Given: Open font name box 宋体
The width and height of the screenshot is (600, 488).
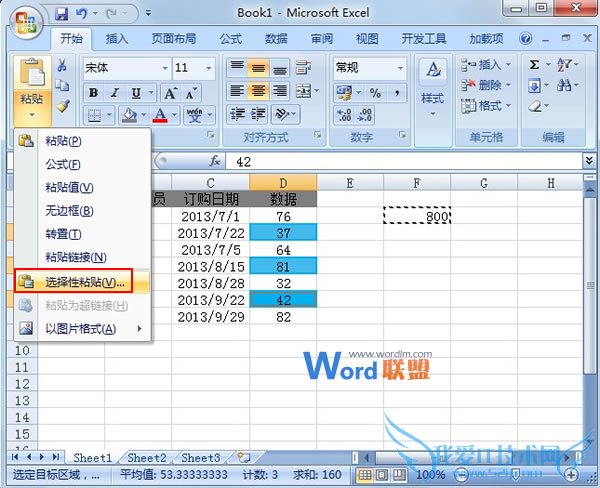Looking at the screenshot, I should point(127,68).
